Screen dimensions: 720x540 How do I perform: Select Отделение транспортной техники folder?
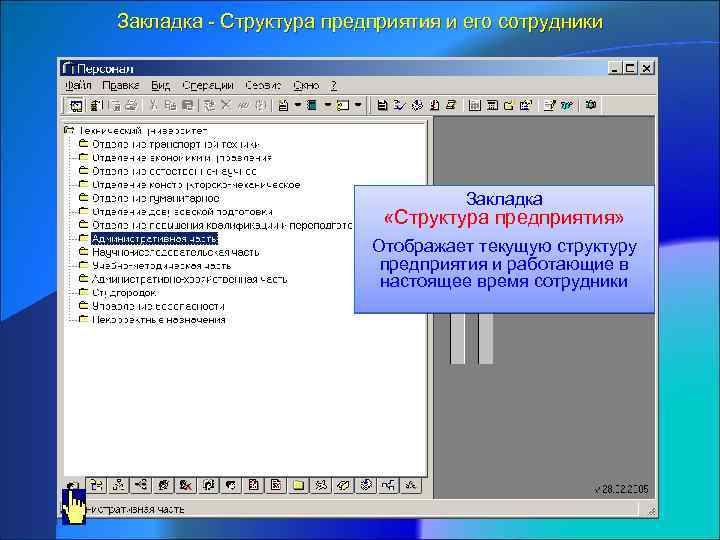tap(176, 144)
